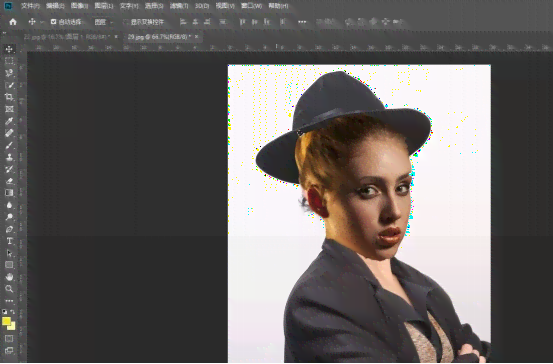Image resolution: width=553 pixels, height=364 pixels.
Task: Select the History Brush tool
Action: [x=9, y=169]
